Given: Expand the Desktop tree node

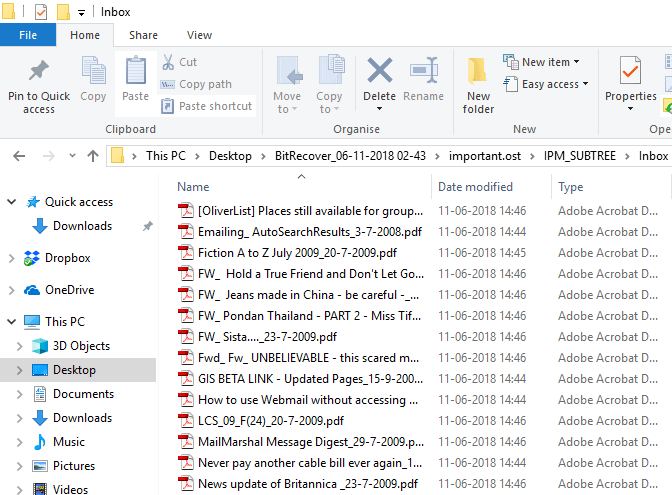Looking at the screenshot, I should click(19, 370).
